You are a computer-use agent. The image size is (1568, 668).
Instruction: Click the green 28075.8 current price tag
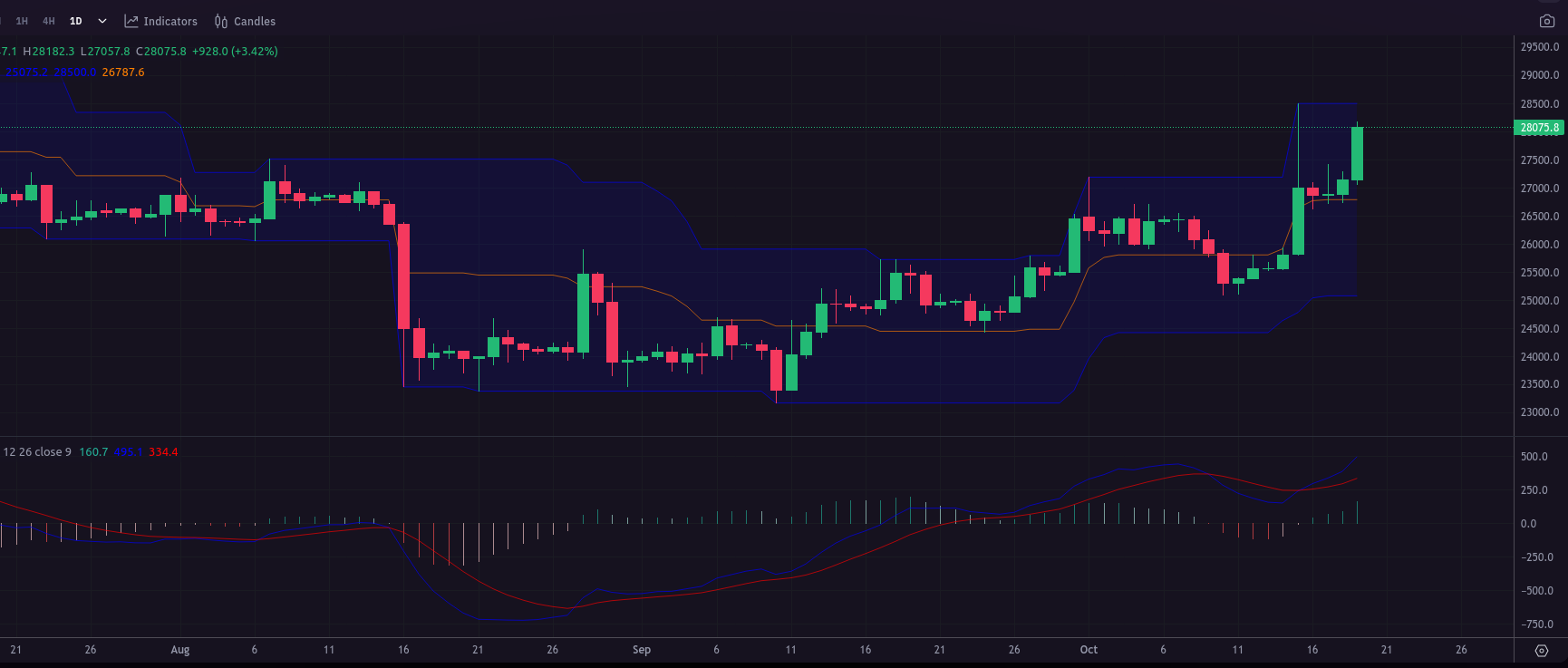pos(1539,128)
